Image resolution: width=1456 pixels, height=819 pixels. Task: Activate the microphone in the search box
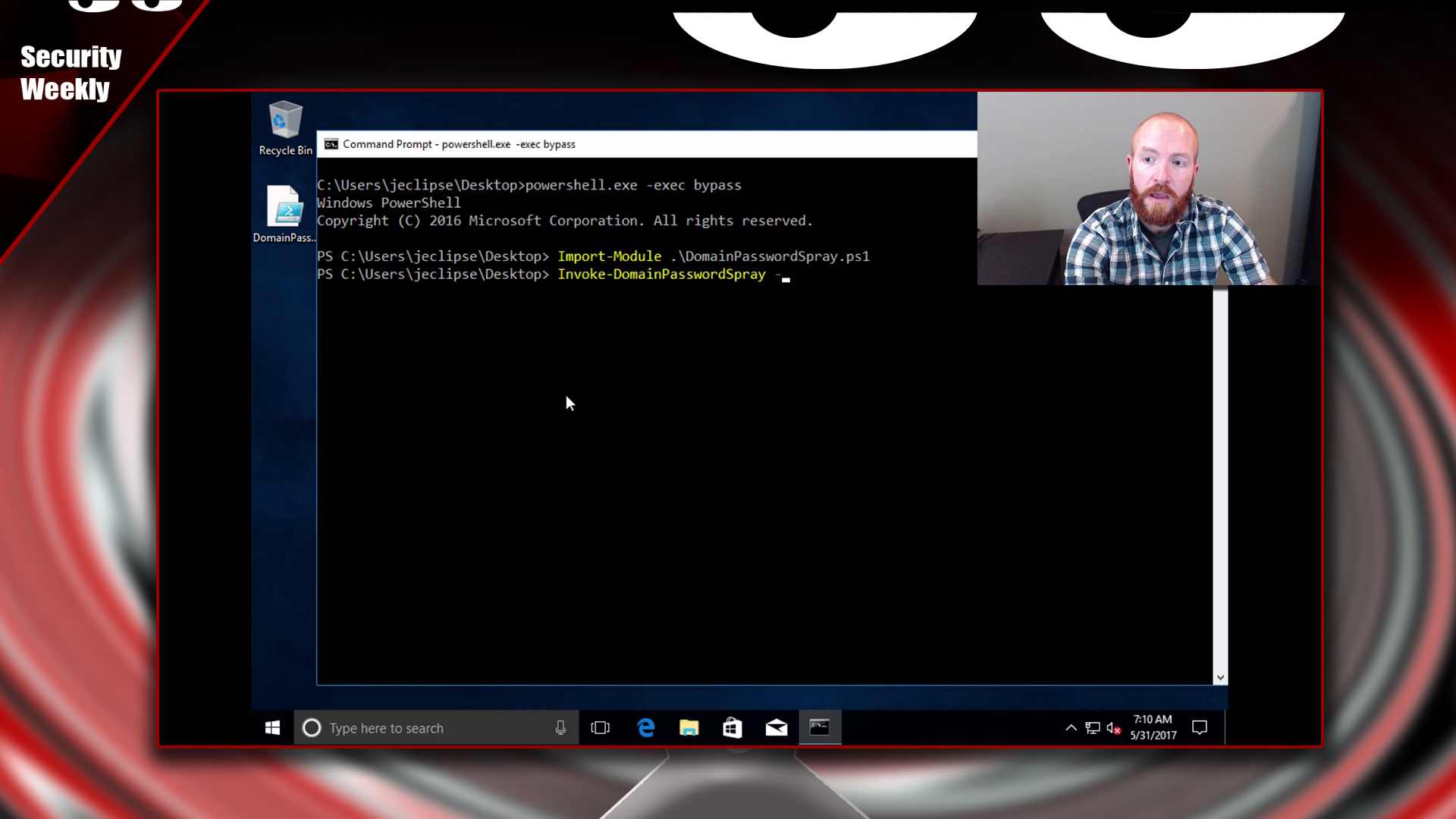point(560,728)
